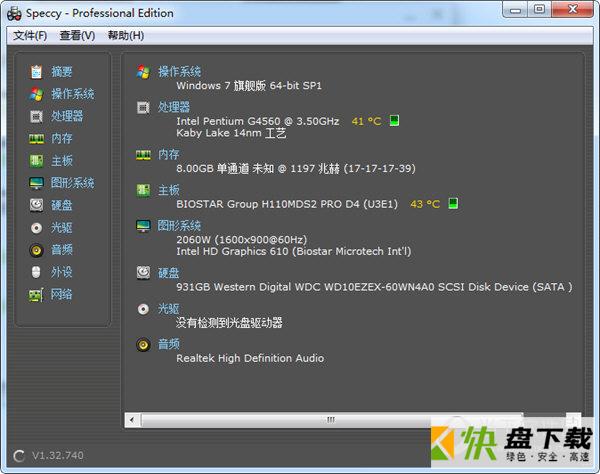Click the 摘要 clipboard icon in sidebar

point(36,72)
